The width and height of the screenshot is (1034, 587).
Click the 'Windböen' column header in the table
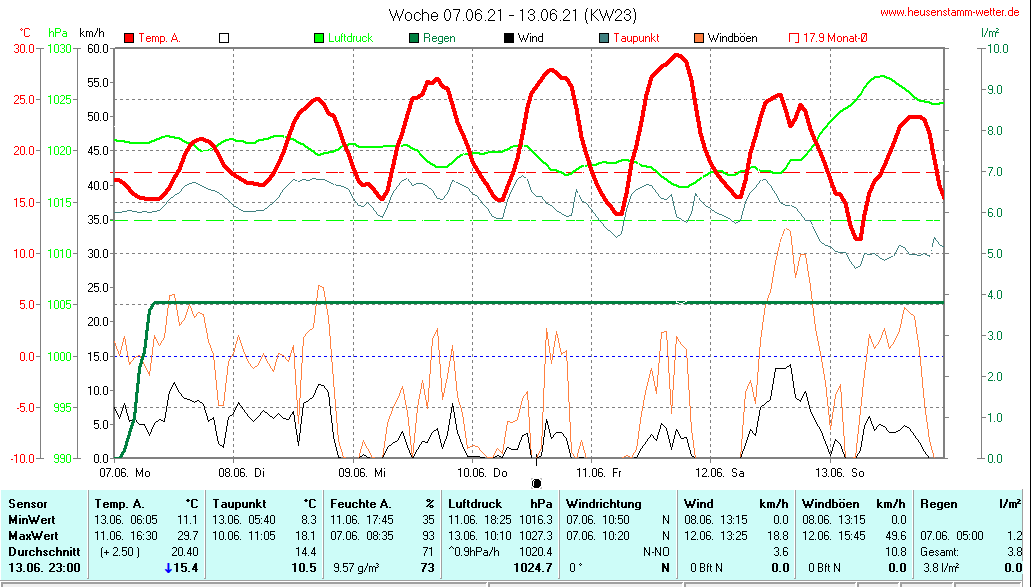pyautogui.click(x=831, y=504)
